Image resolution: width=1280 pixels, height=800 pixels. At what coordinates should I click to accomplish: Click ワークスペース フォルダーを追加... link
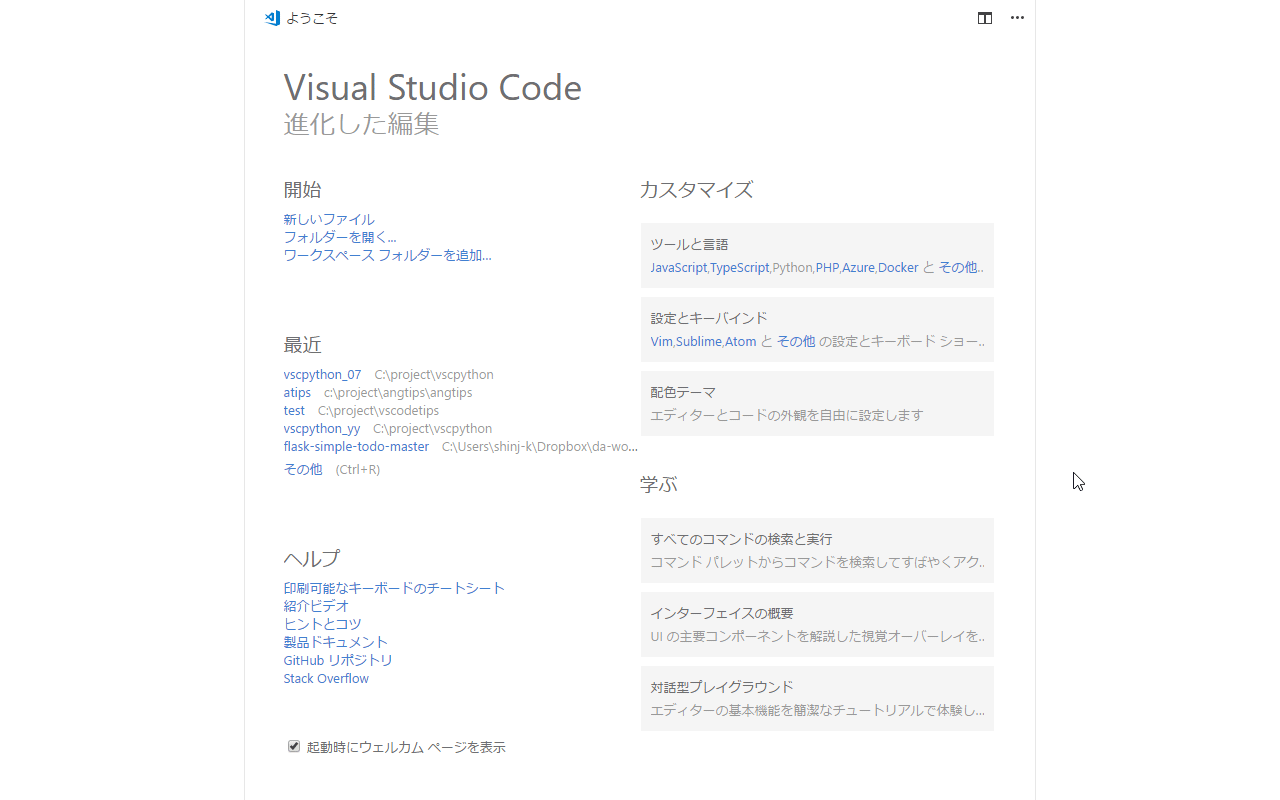387,255
